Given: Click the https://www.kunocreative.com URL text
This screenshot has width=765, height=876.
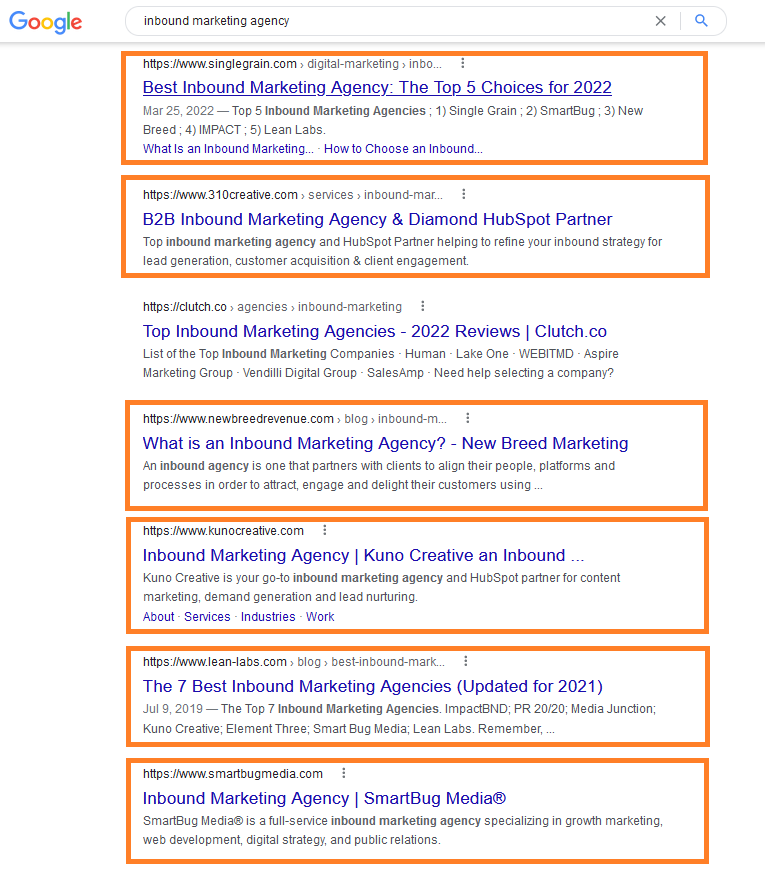Looking at the screenshot, I should pyautogui.click(x=224, y=531).
